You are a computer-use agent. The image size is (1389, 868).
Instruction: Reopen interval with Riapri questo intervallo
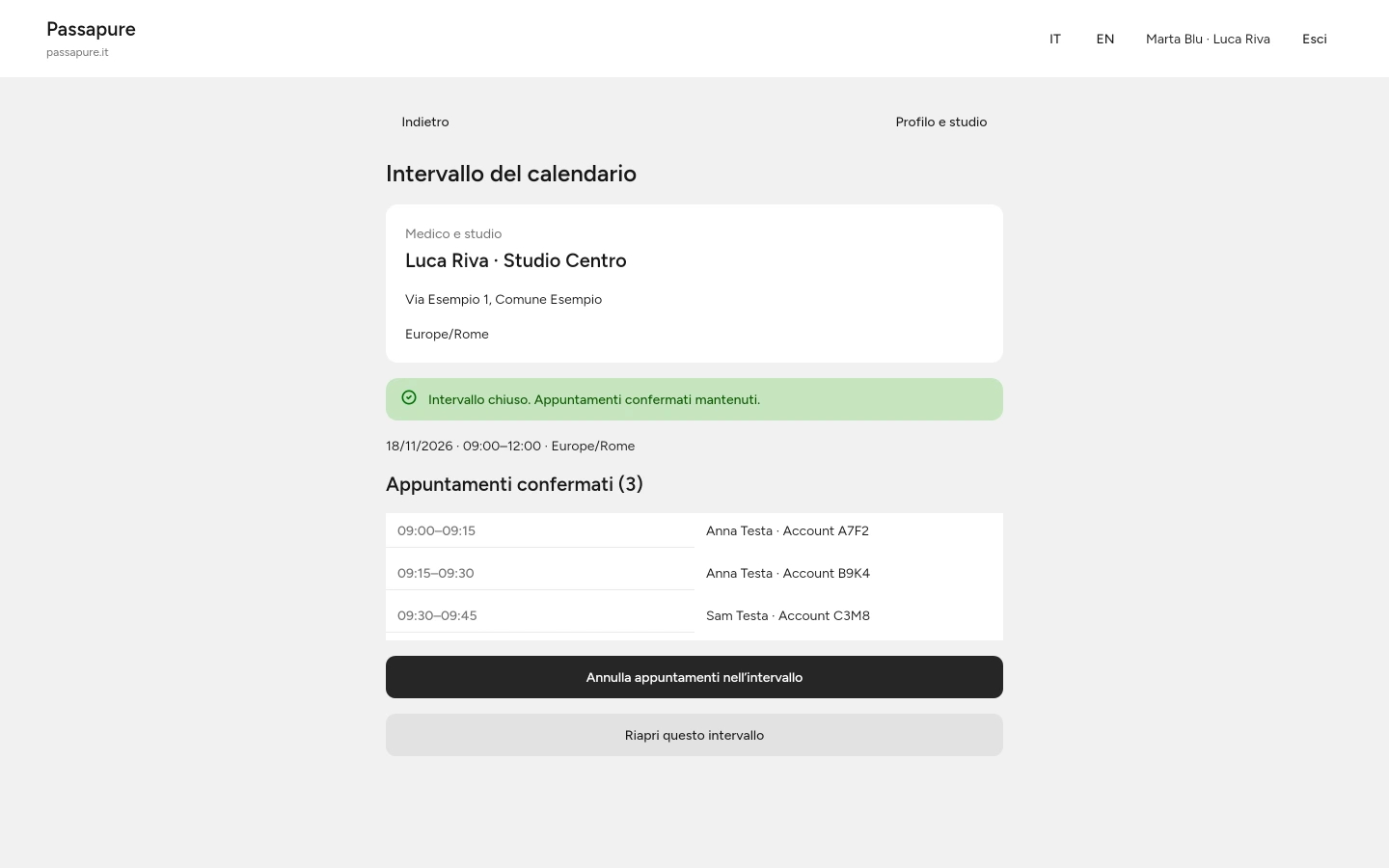[694, 735]
